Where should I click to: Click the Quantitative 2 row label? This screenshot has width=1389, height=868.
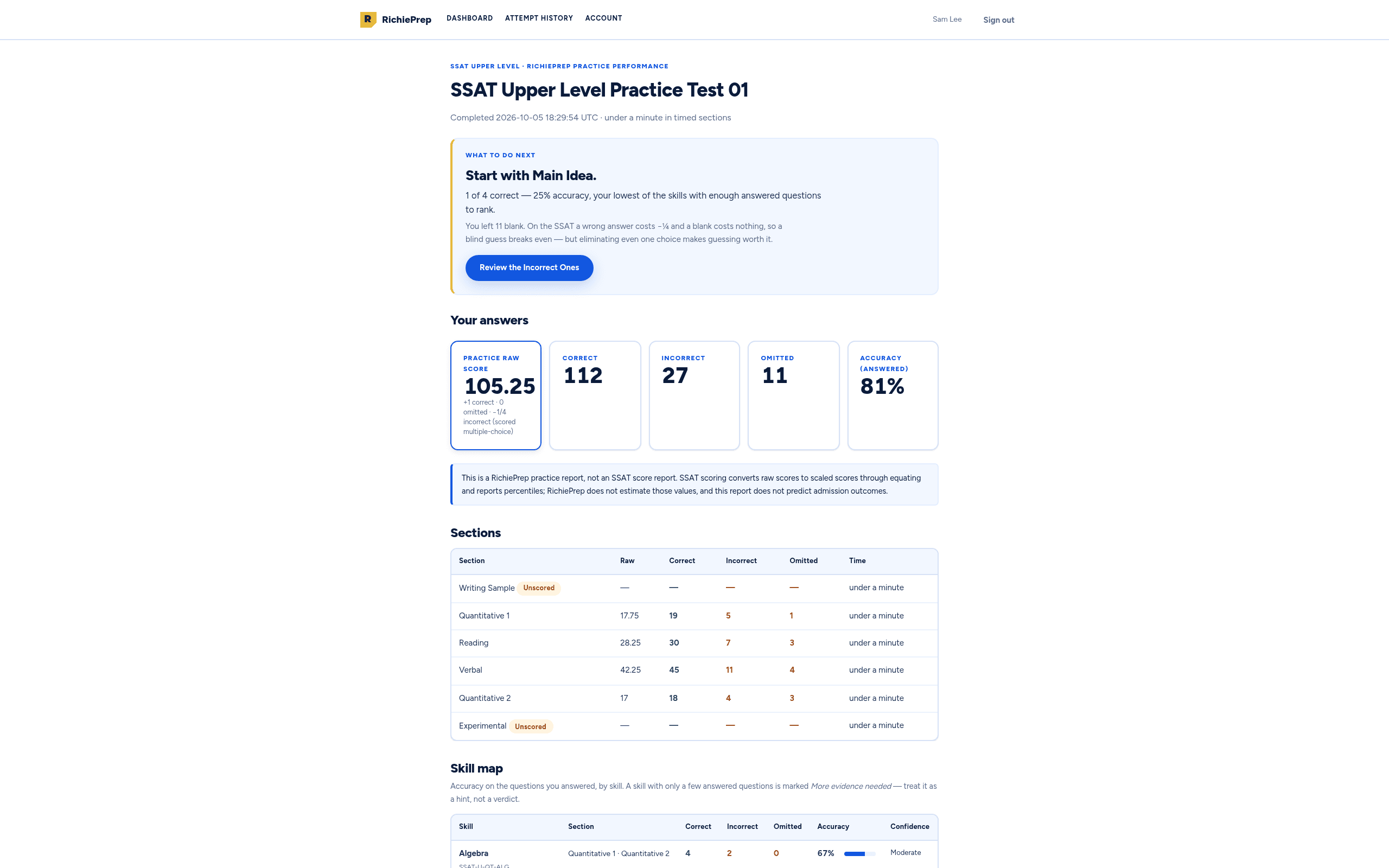(485, 698)
